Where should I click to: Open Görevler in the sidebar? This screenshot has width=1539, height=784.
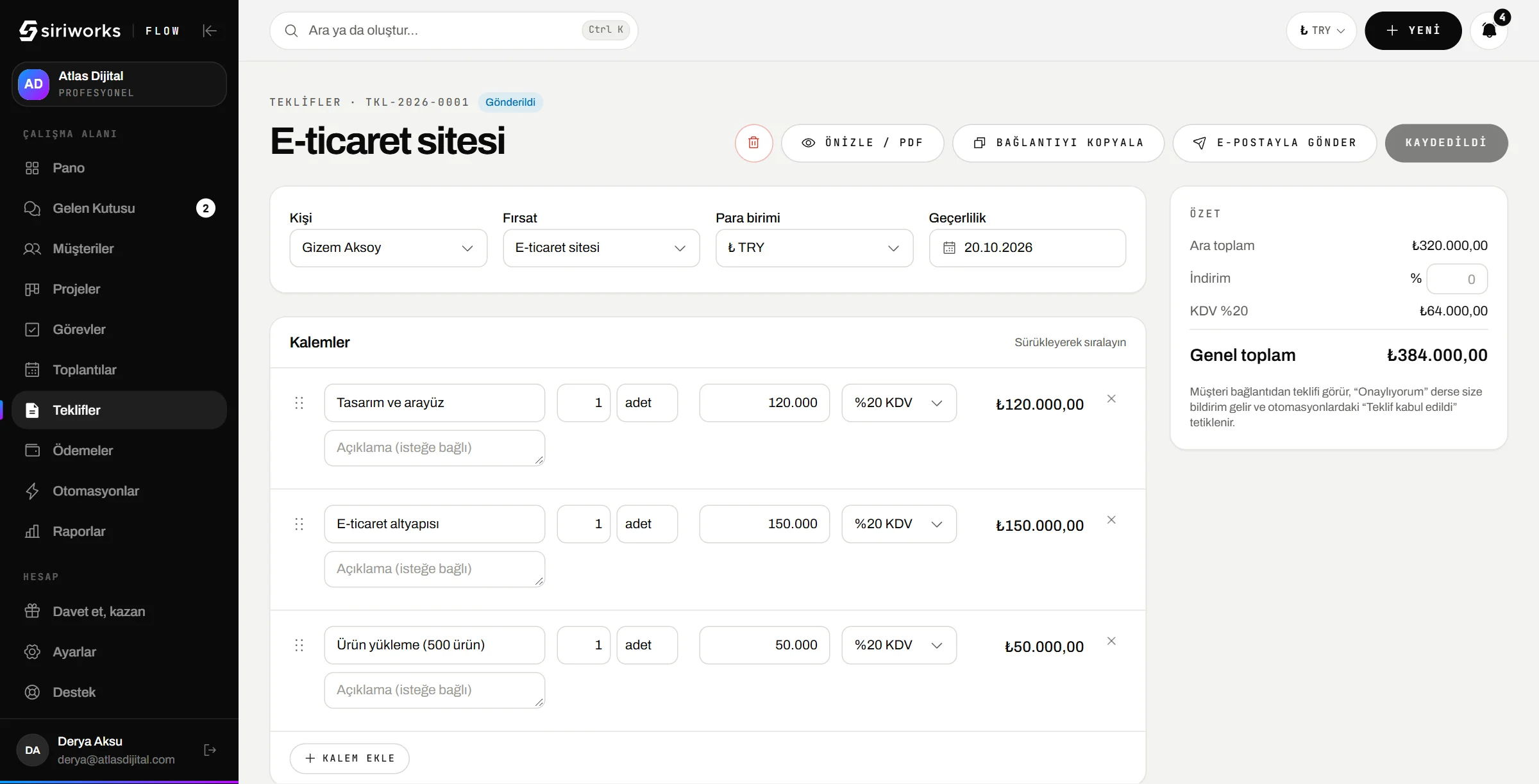[x=119, y=329]
